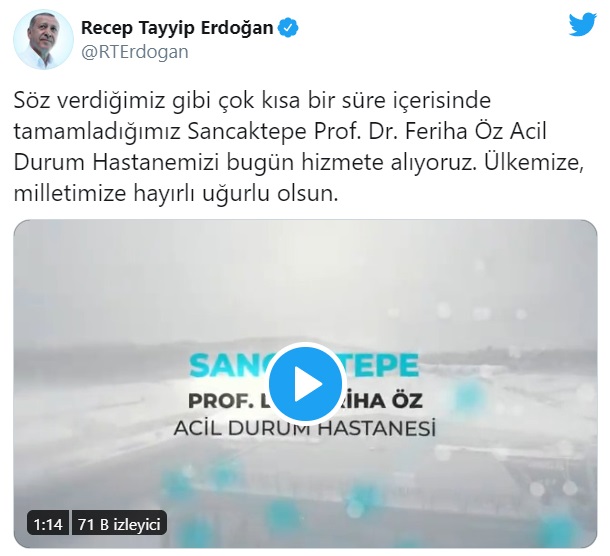
Task: Click the closing line milletimize hayırlı uğurlu olsun
Action: (176, 193)
